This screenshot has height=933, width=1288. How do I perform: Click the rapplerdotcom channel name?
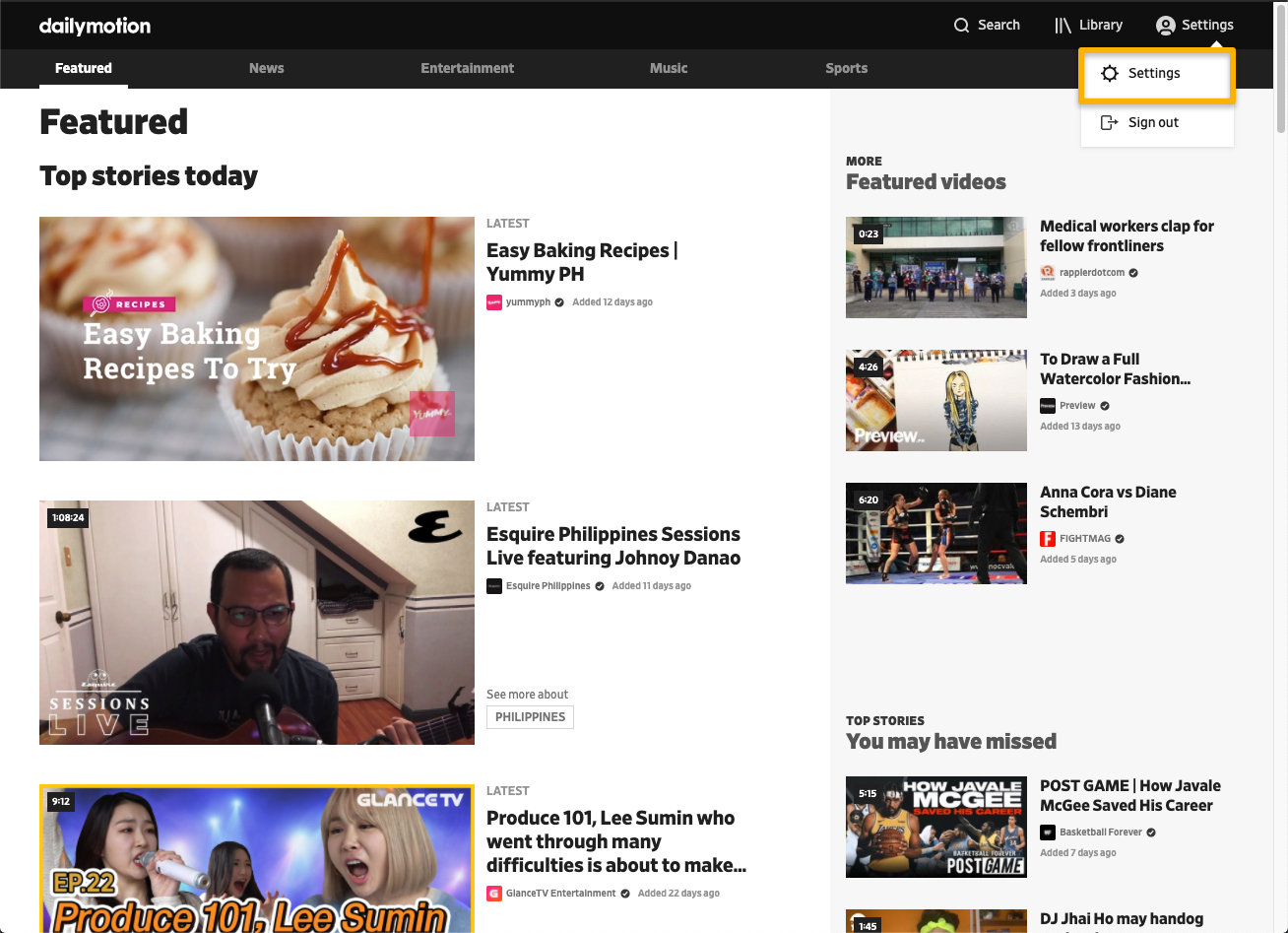(x=1092, y=273)
